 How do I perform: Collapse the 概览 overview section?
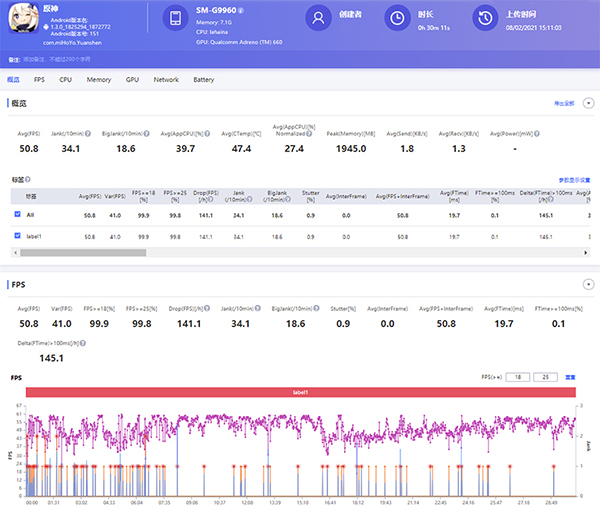(x=588, y=102)
